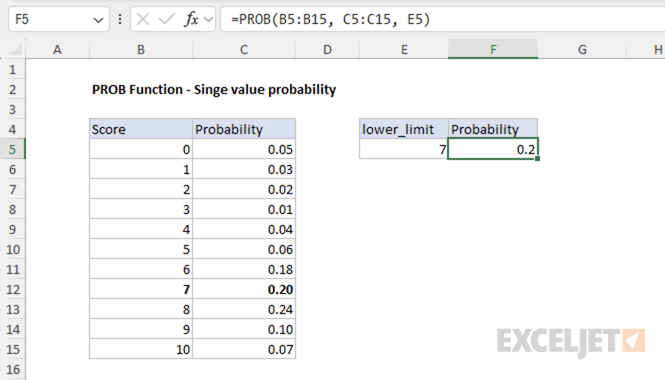The width and height of the screenshot is (665, 380).
Task: Select column G header
Action: coord(582,50)
